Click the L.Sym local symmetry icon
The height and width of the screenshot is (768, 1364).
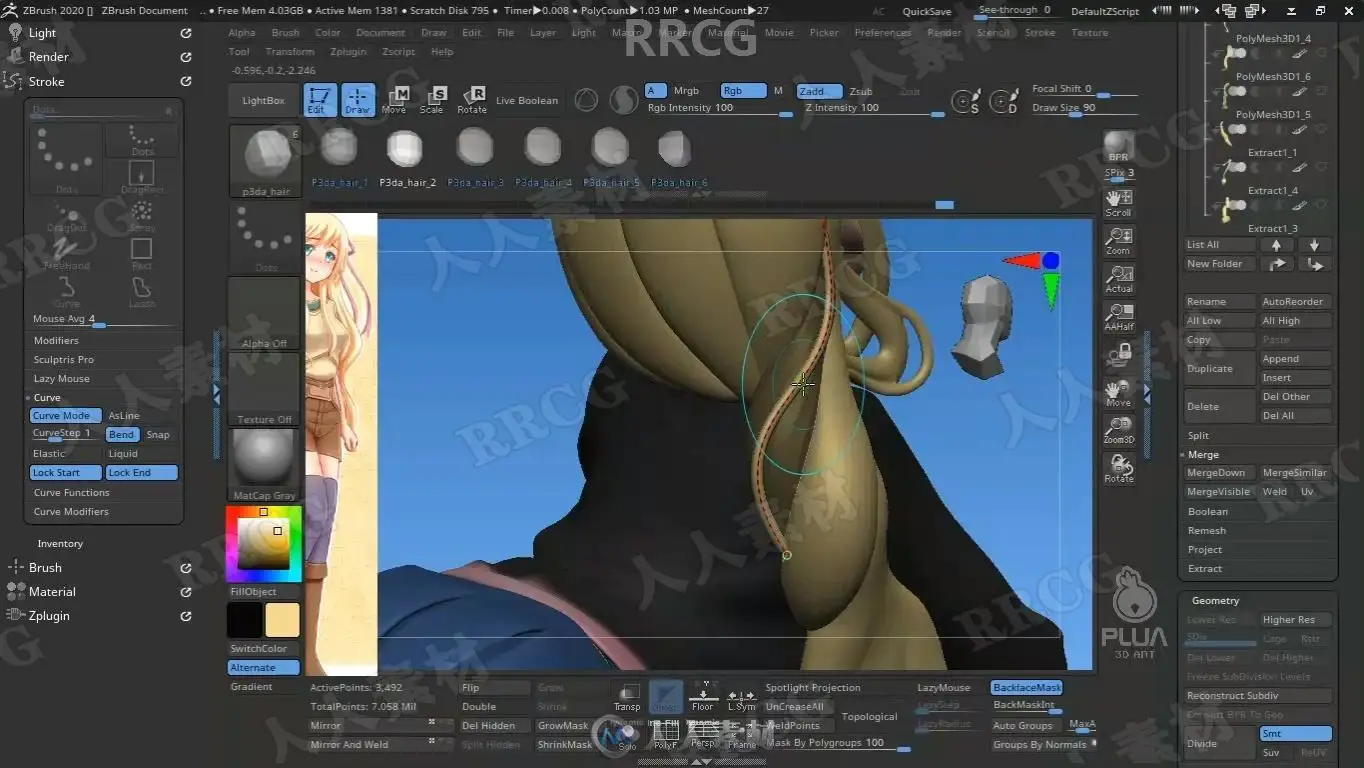coord(741,697)
